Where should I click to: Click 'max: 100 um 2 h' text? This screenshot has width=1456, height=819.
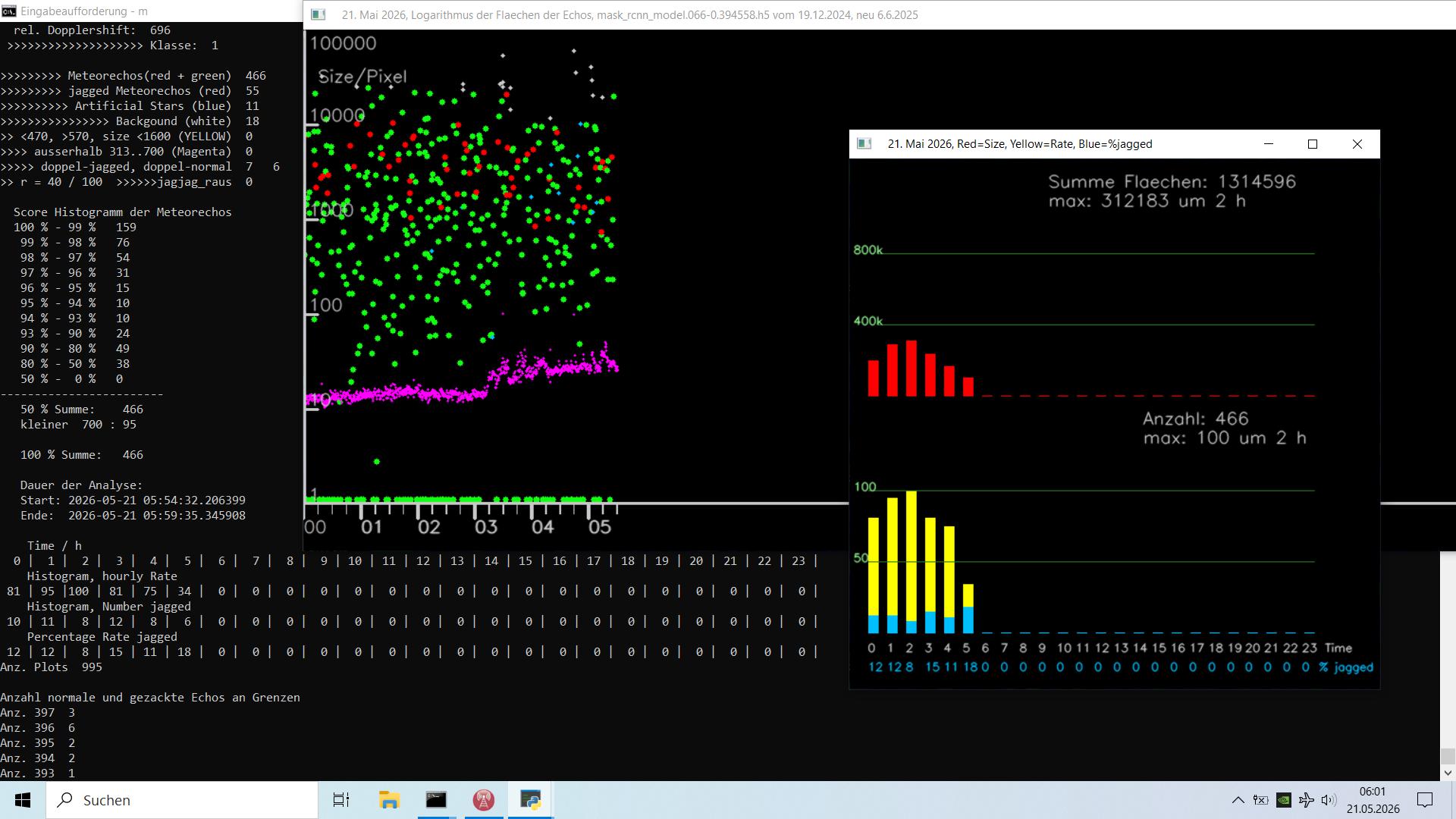pos(1225,438)
